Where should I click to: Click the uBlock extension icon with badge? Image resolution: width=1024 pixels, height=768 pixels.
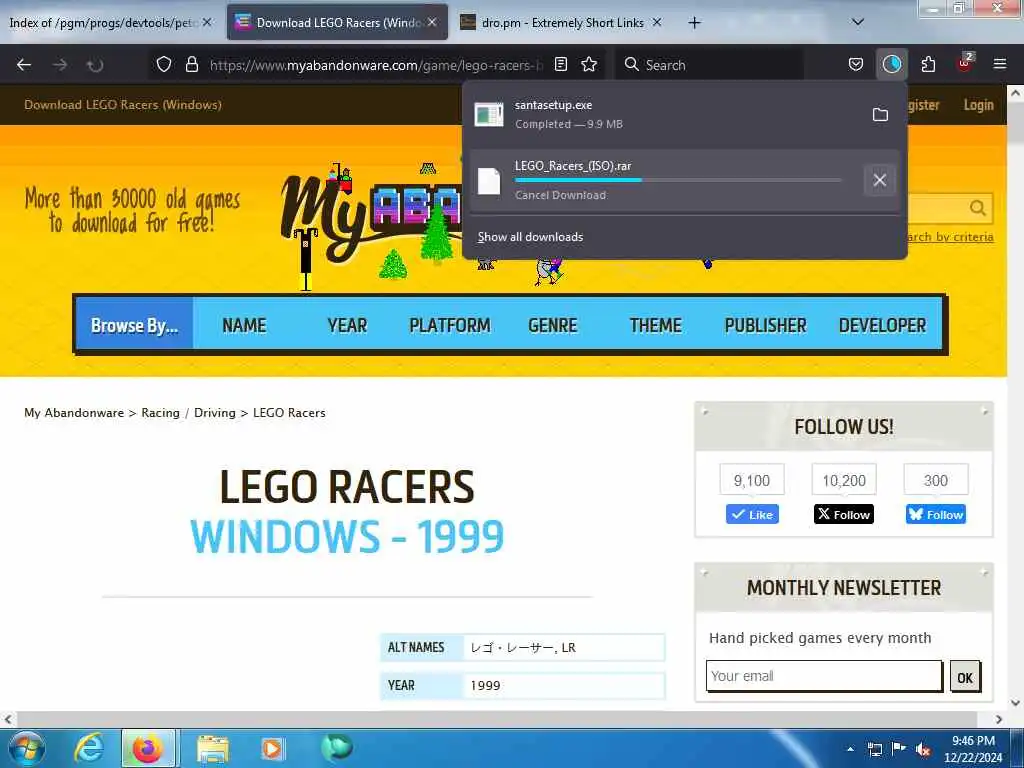click(x=965, y=63)
